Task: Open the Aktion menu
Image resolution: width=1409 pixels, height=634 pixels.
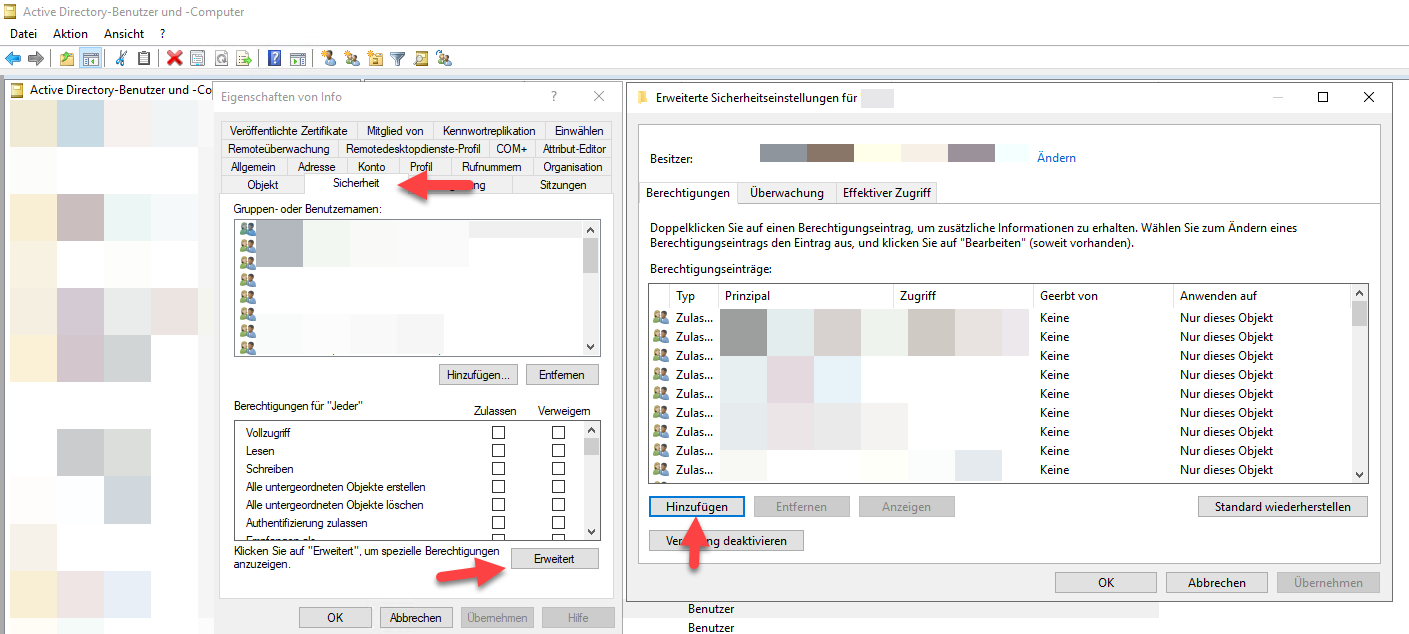Action: (x=70, y=33)
